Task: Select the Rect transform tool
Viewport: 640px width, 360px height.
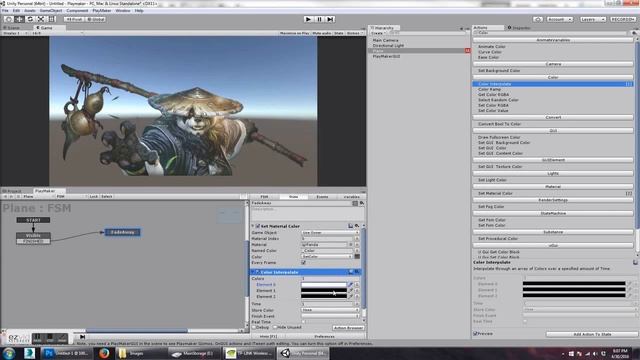Action: (x=52, y=19)
